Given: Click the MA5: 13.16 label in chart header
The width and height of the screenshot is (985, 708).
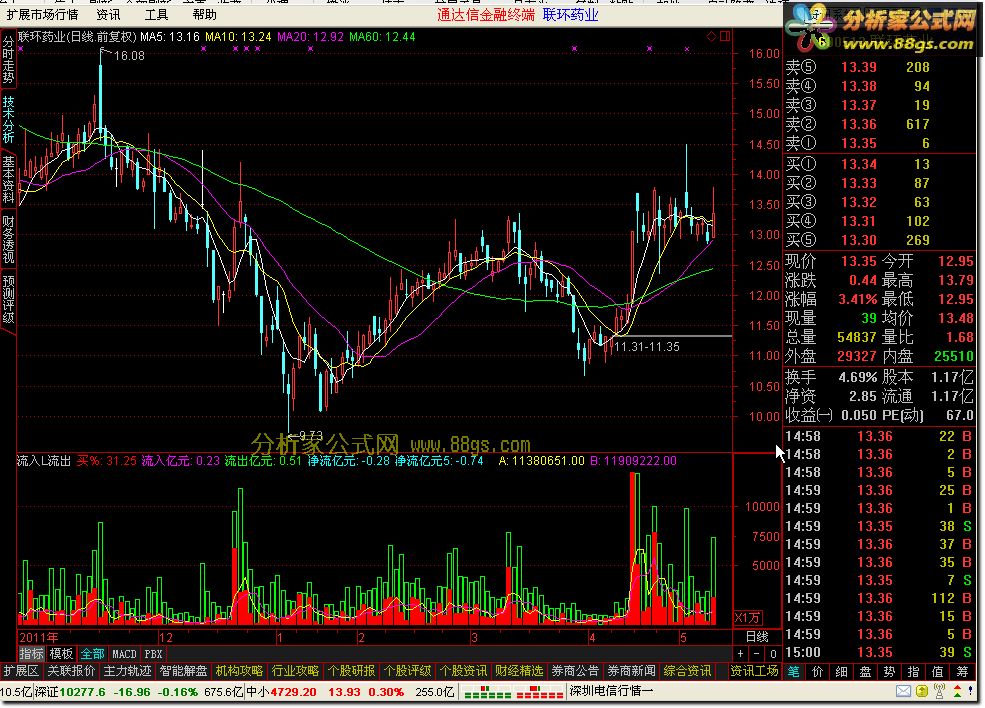Looking at the screenshot, I should (x=170, y=37).
